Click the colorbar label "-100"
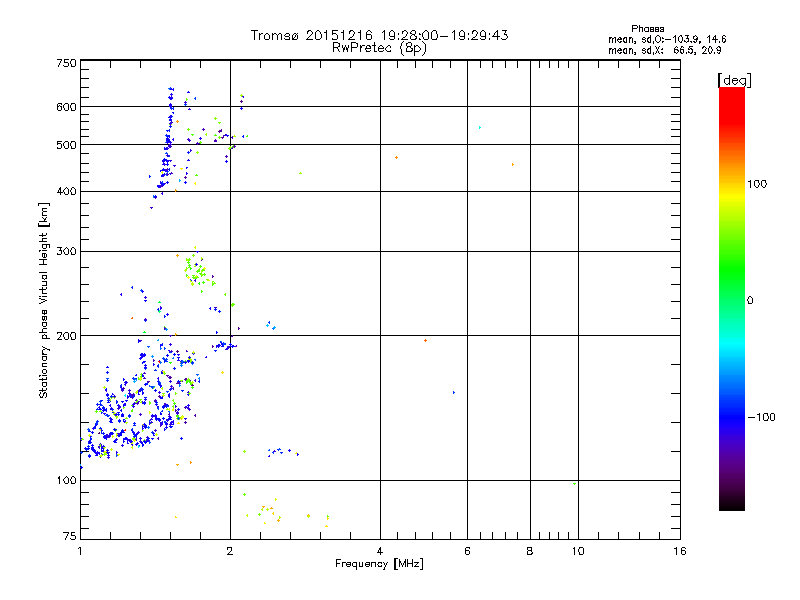This screenshot has width=800, height=600. [762, 417]
